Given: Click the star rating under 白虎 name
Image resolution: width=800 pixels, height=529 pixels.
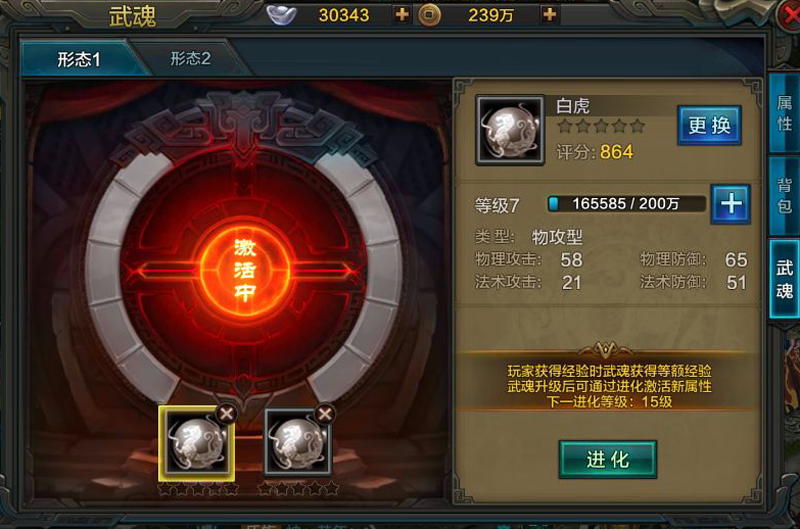Looking at the screenshot, I should (x=602, y=126).
